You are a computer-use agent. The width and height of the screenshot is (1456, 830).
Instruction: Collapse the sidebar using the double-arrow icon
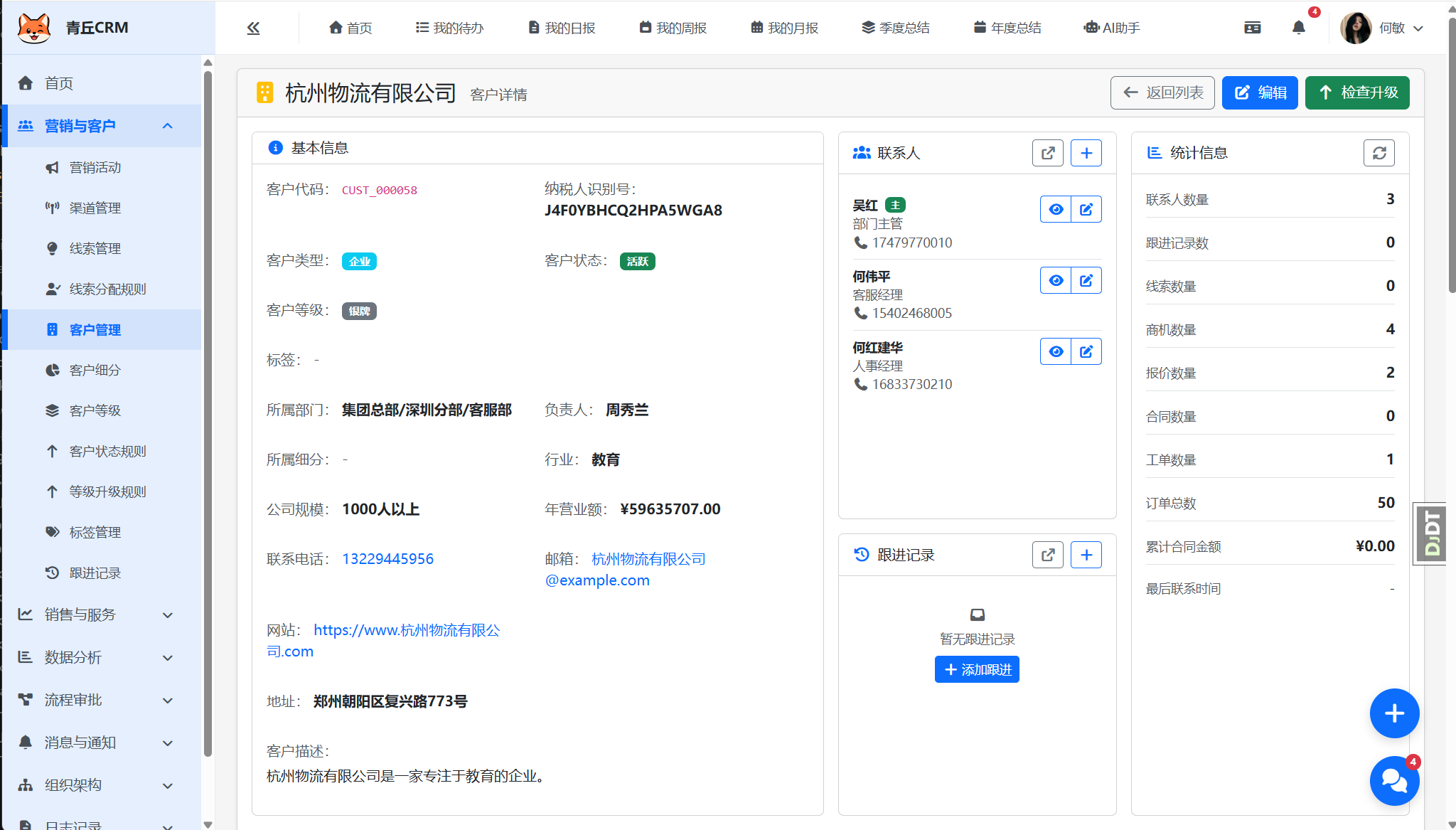tap(253, 27)
